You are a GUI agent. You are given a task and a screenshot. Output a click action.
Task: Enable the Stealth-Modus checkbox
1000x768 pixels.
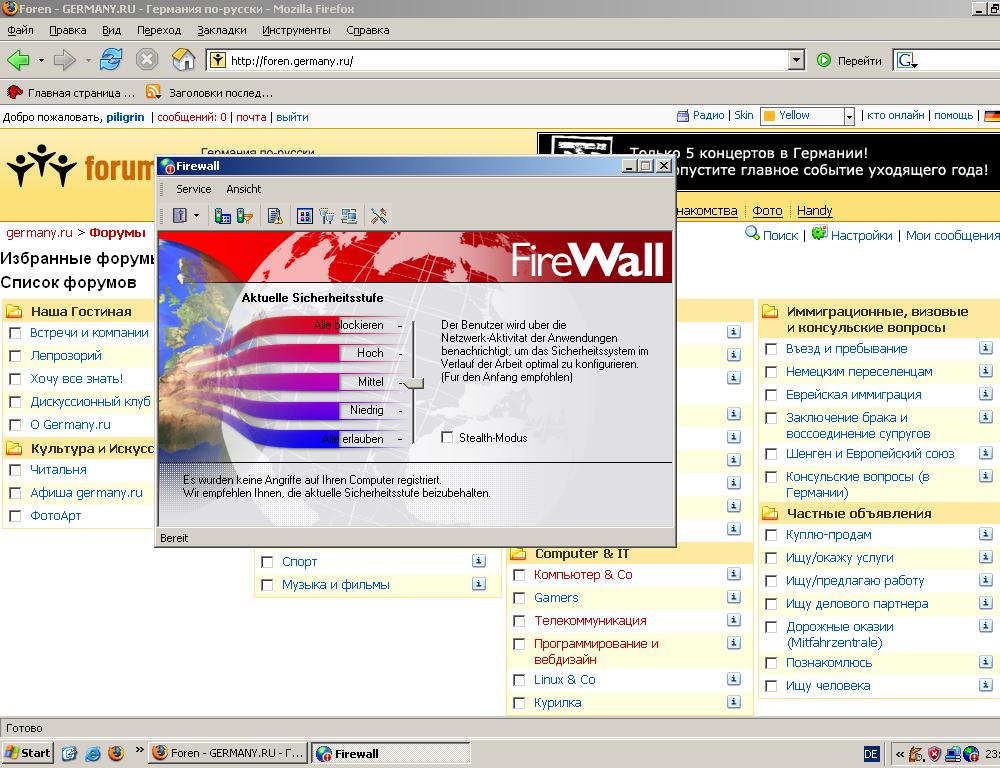coord(447,438)
